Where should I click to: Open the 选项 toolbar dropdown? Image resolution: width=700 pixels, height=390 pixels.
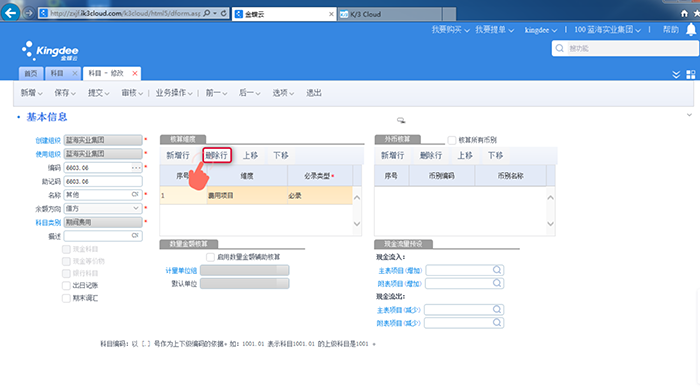(x=283, y=93)
